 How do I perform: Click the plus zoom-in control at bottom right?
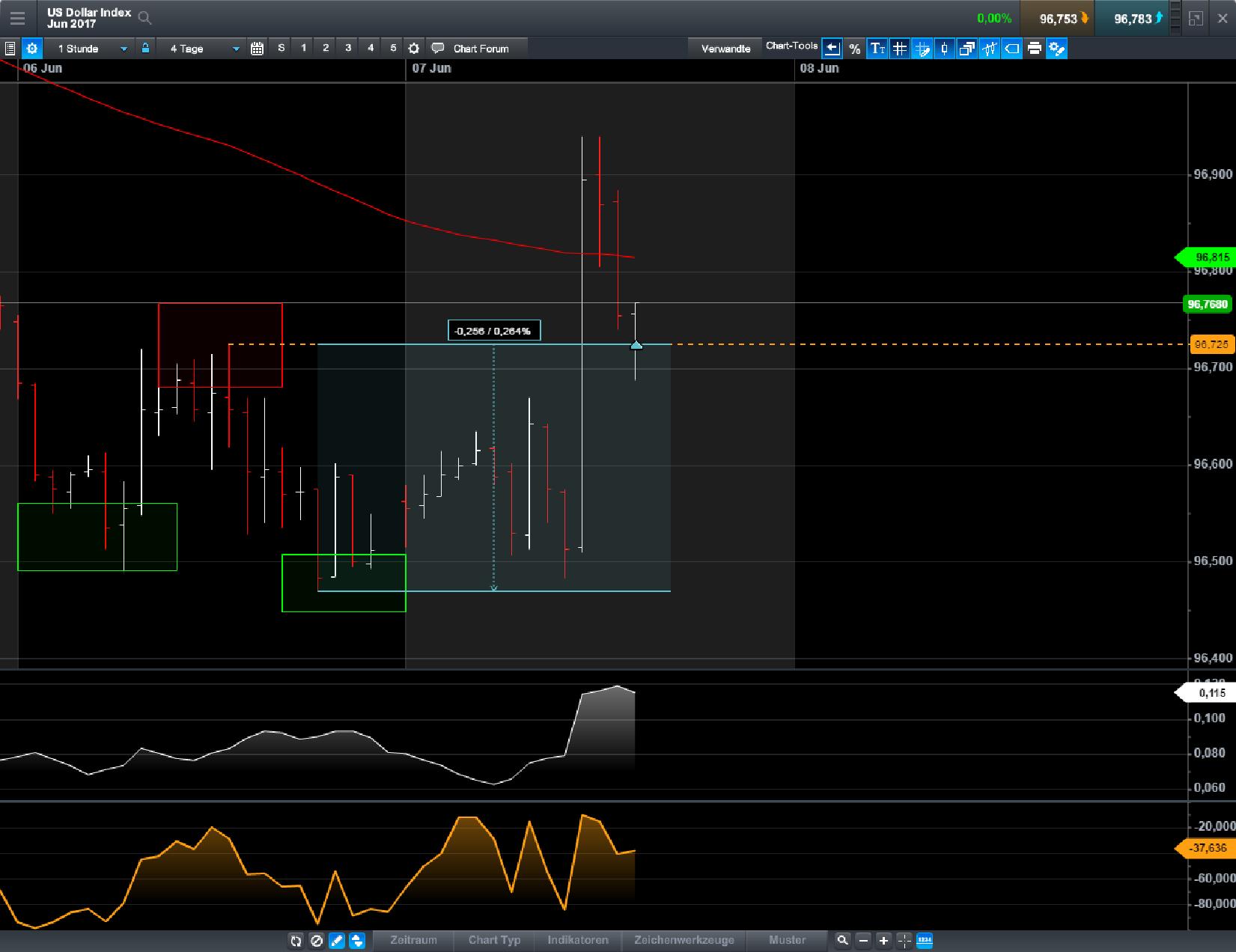click(x=884, y=941)
